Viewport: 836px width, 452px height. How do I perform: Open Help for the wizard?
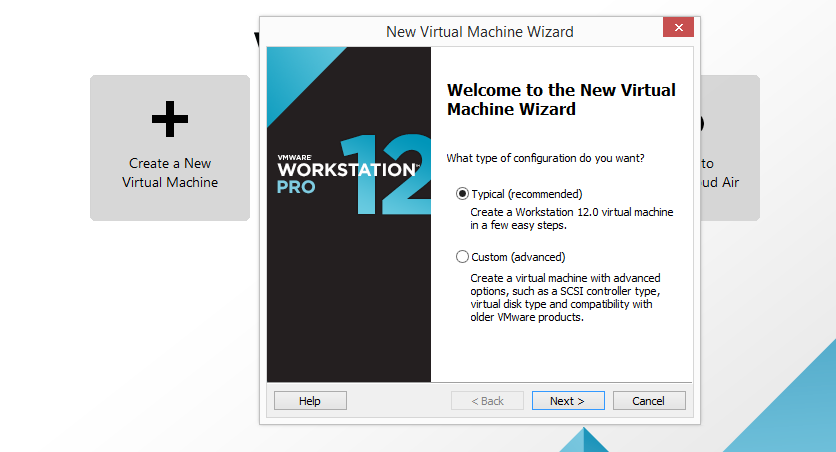point(310,401)
